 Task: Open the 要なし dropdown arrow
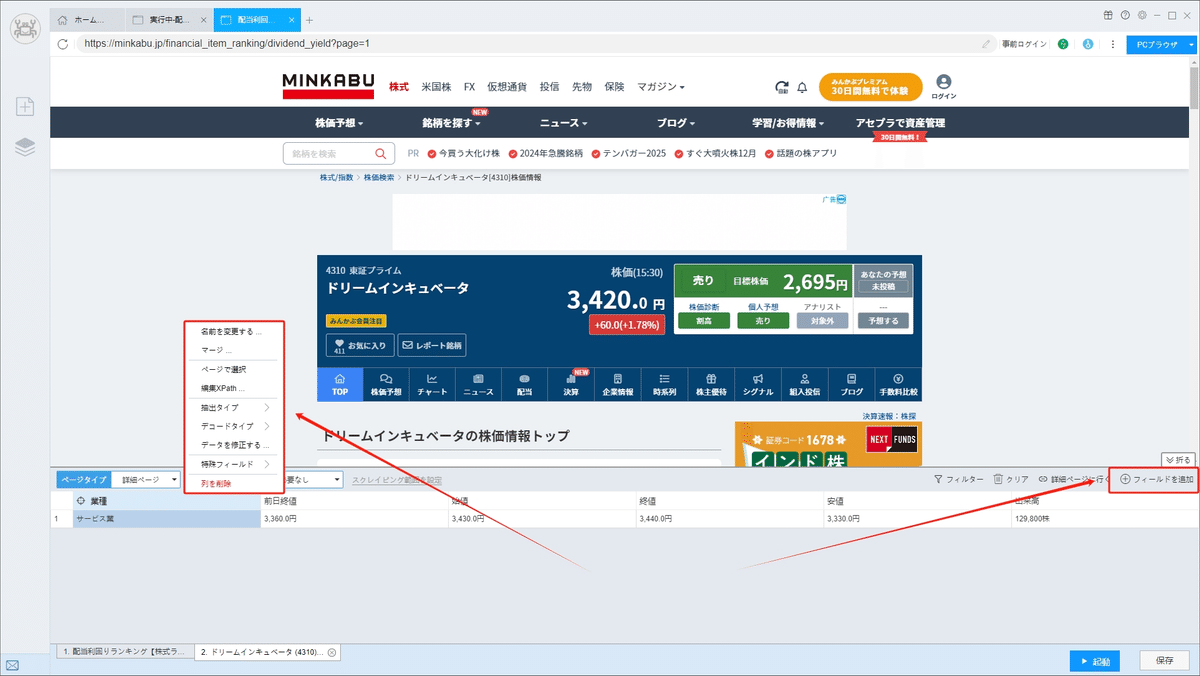[335, 480]
